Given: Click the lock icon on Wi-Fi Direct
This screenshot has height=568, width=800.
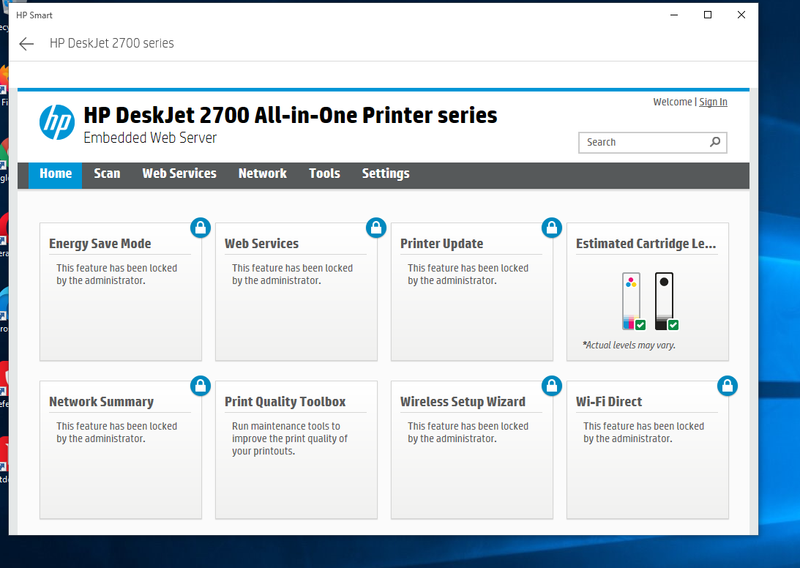Looking at the screenshot, I should pyautogui.click(x=727, y=386).
